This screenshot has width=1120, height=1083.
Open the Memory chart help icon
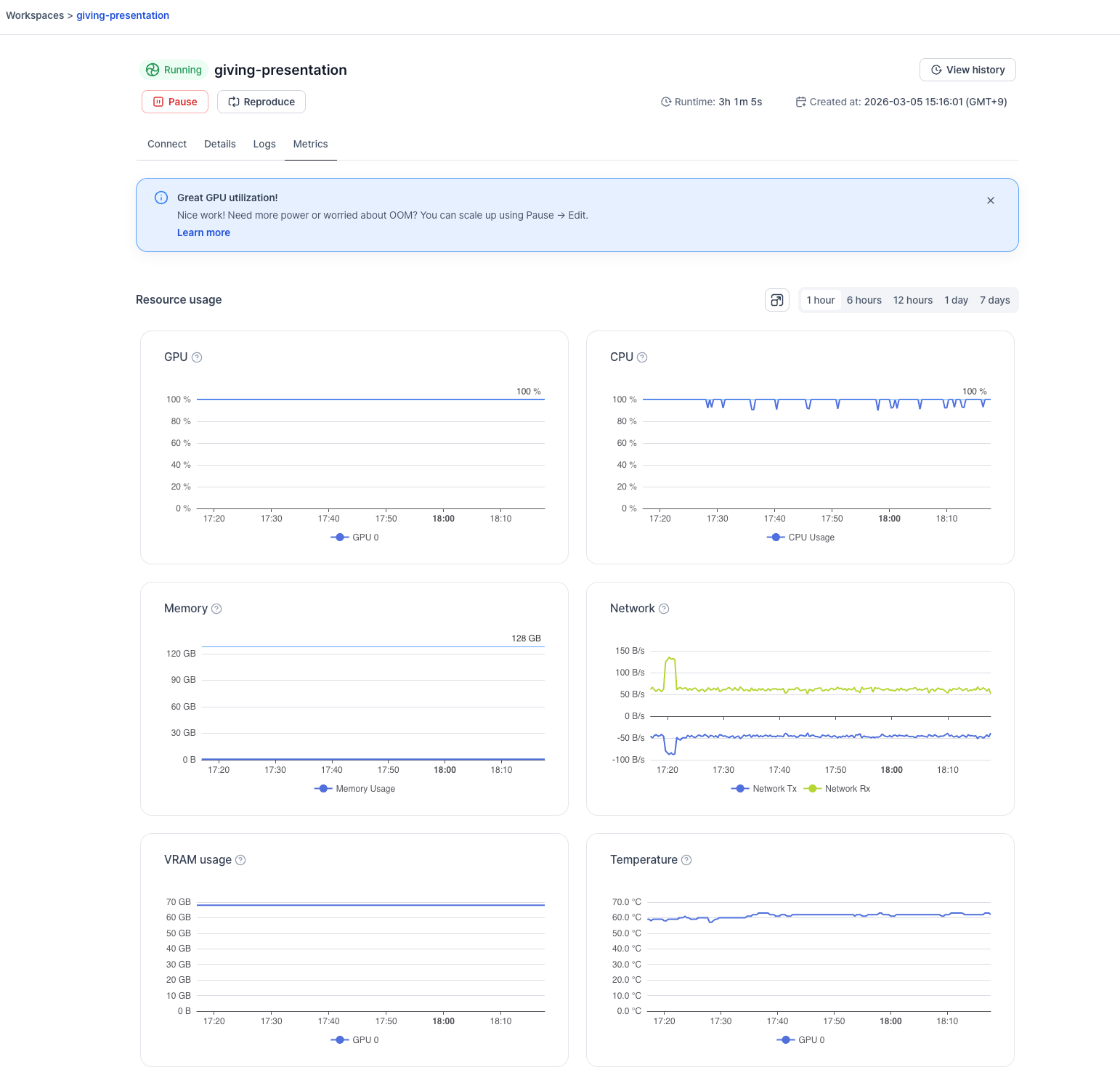coord(216,609)
